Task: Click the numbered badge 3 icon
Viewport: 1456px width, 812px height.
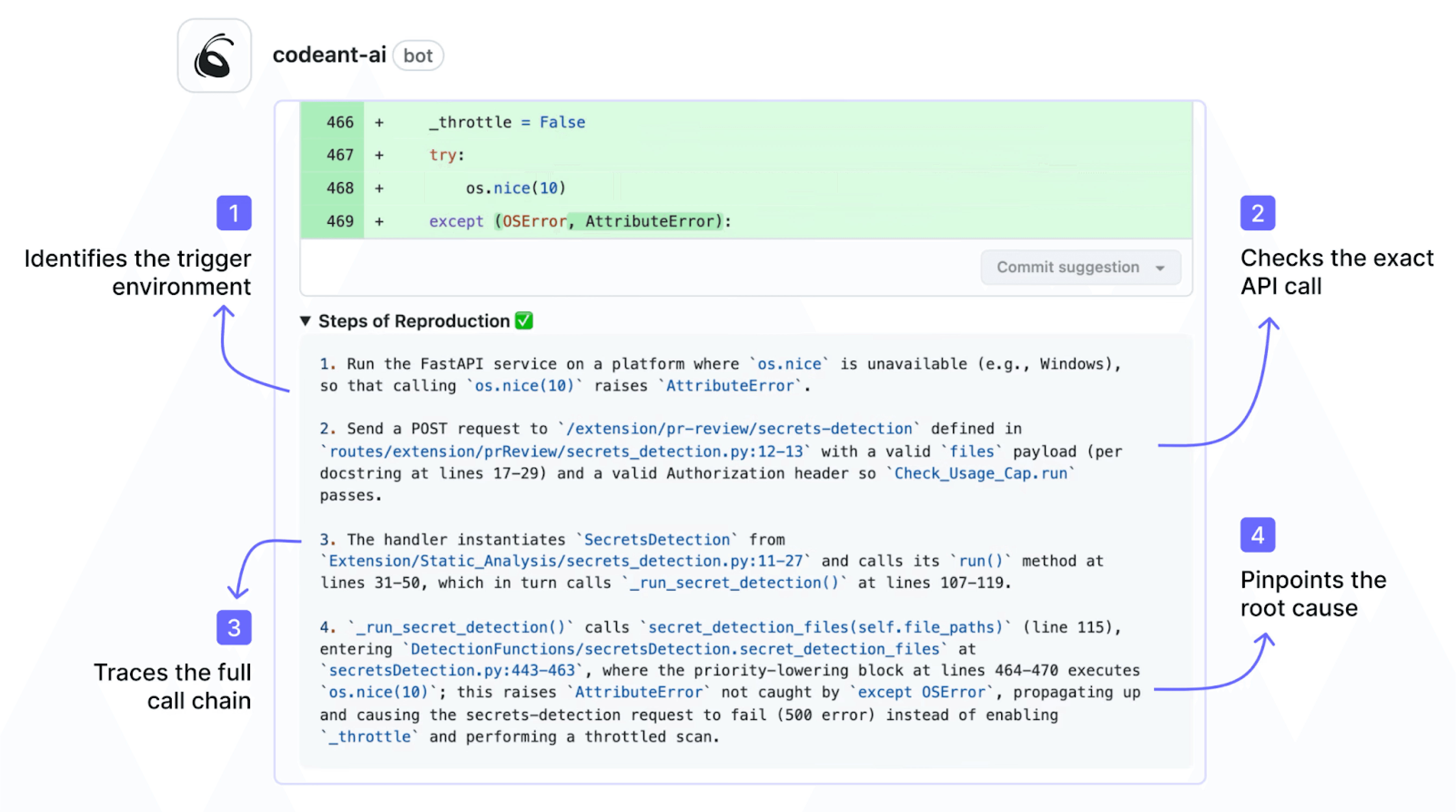Action: point(233,627)
